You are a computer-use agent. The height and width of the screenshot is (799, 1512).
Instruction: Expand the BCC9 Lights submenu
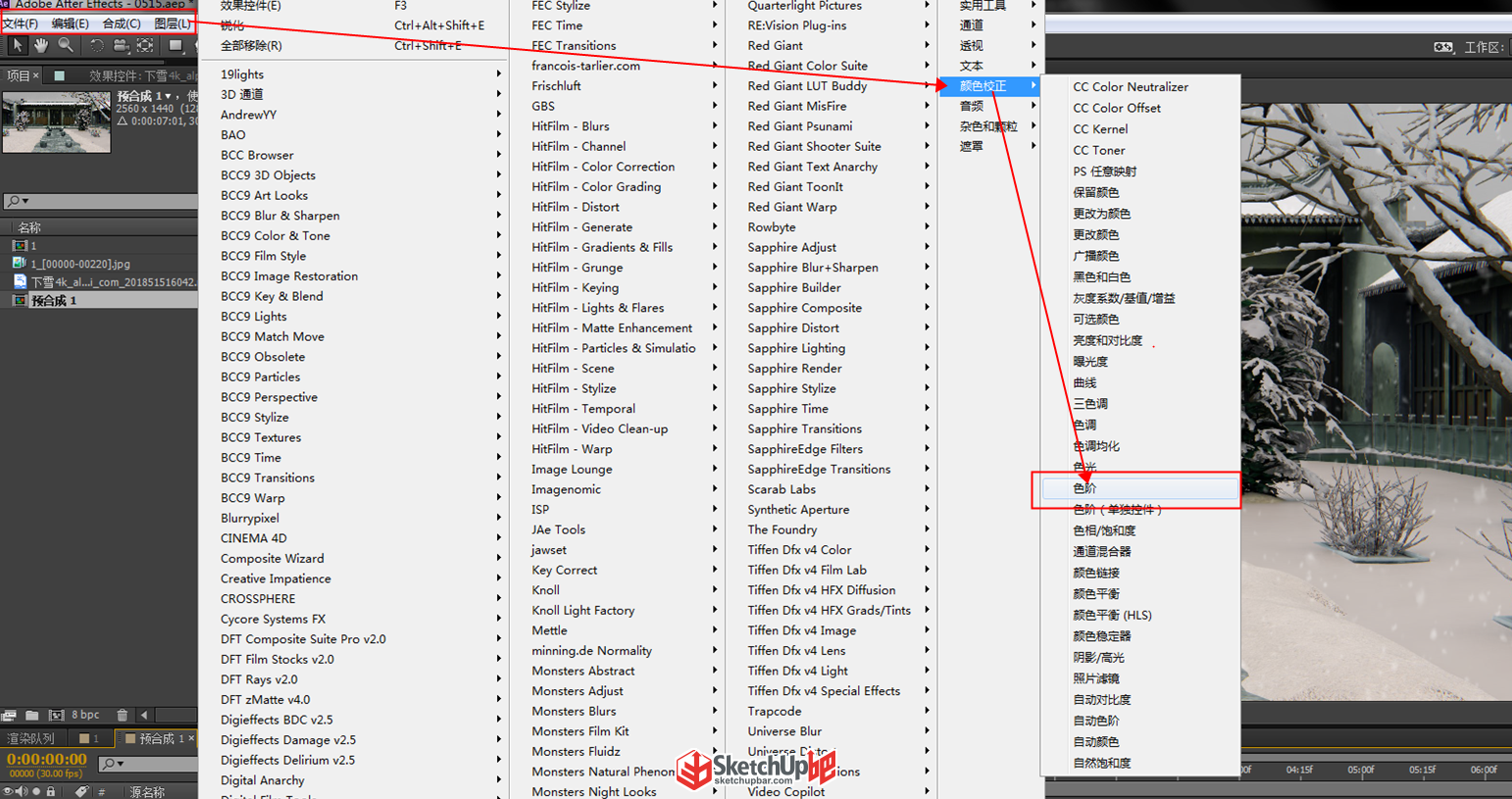(353, 317)
